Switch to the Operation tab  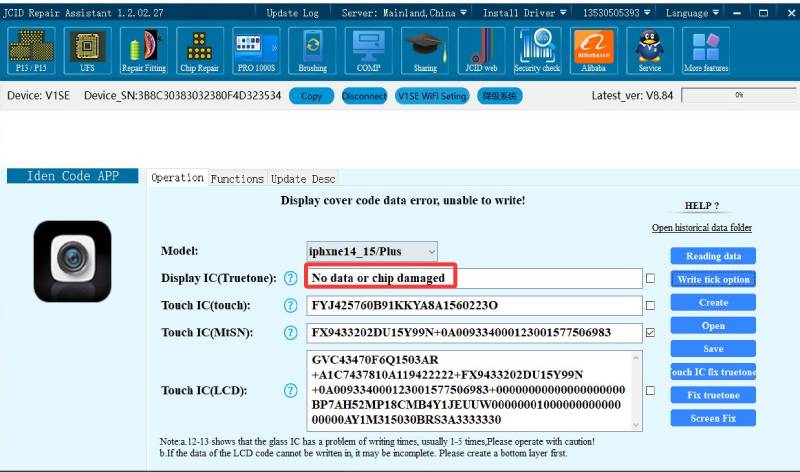pos(178,178)
